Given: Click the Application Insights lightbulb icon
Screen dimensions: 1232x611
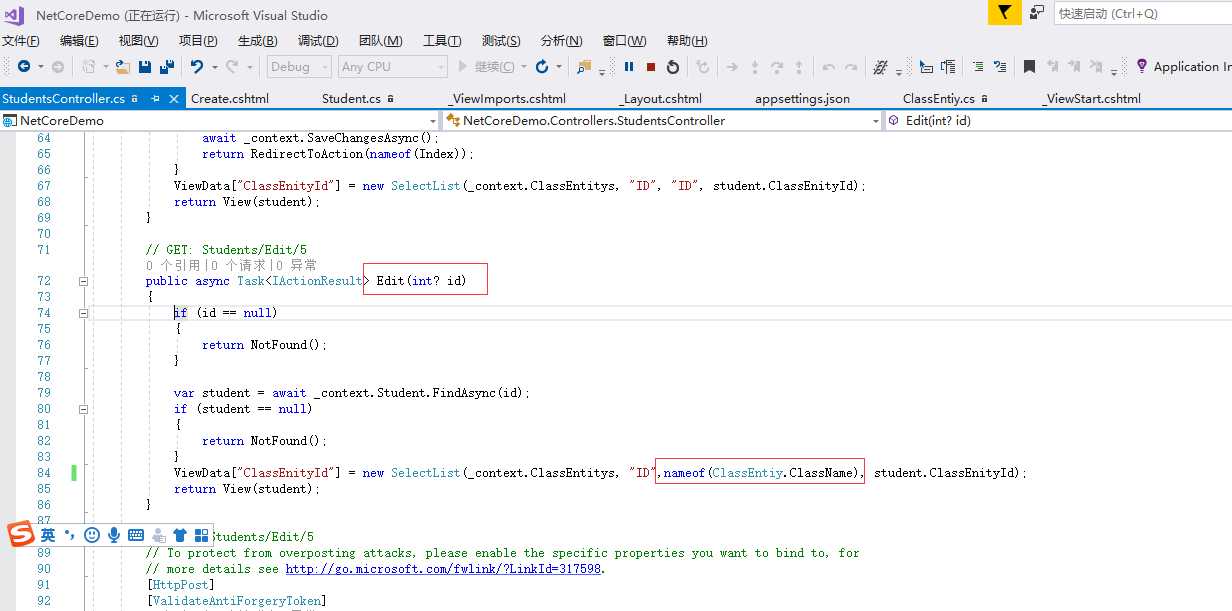Looking at the screenshot, I should click(1142, 67).
